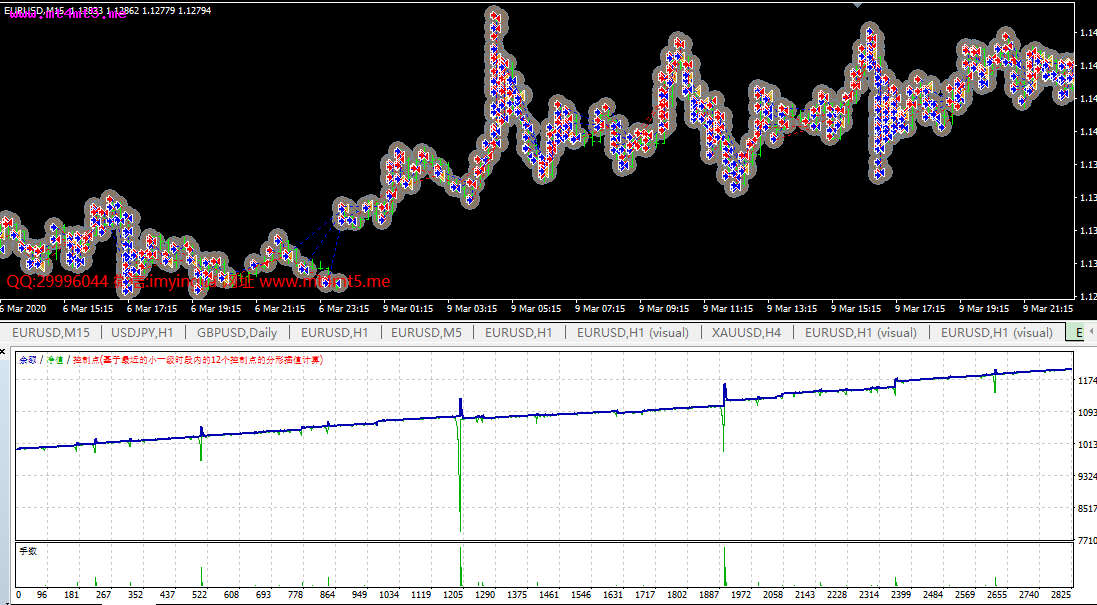The image size is (1097, 605).
Task: Open the EURUSD,M5 chart tab
Action: click(x=426, y=332)
